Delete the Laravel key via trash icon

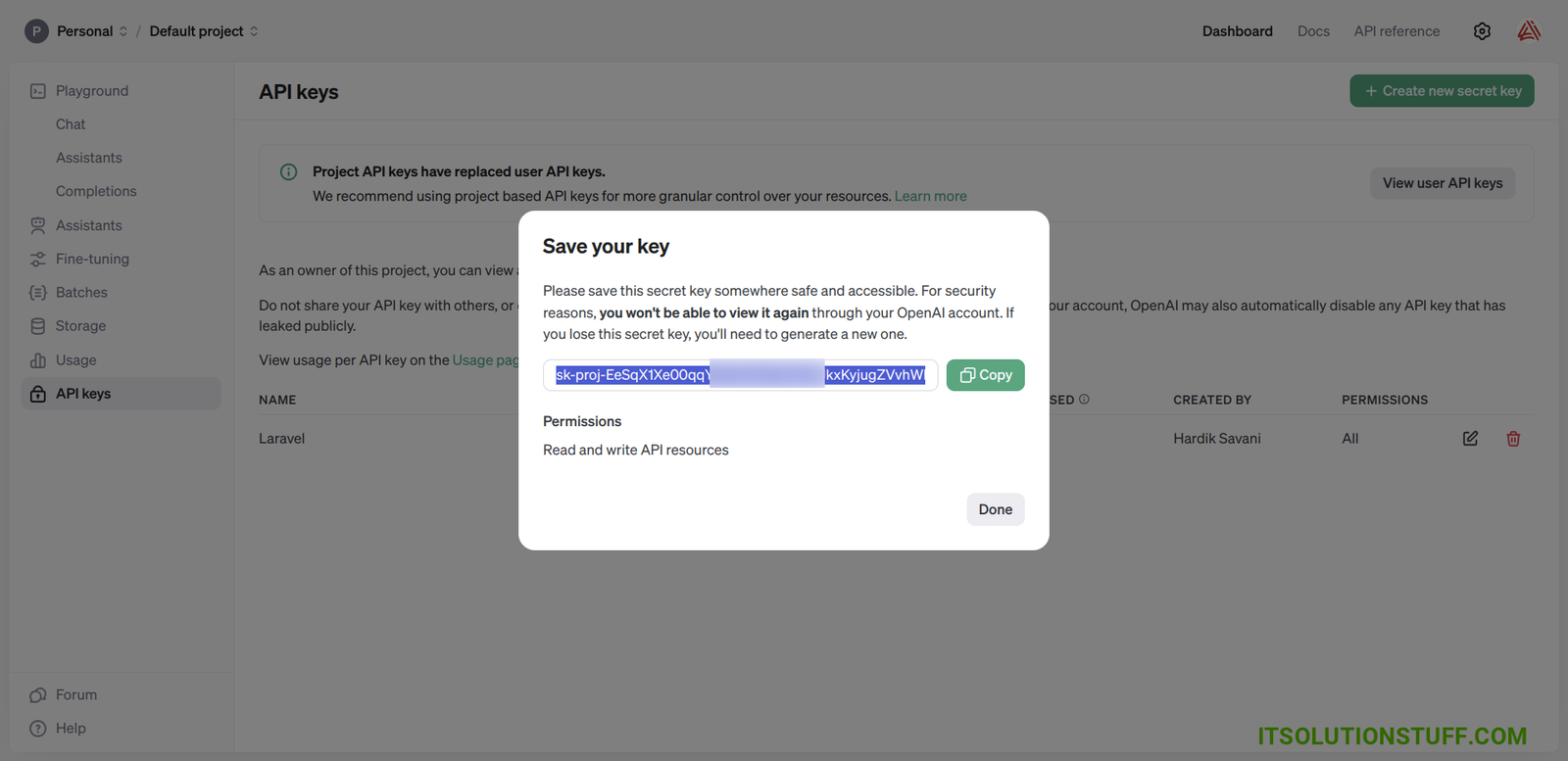coord(1513,439)
